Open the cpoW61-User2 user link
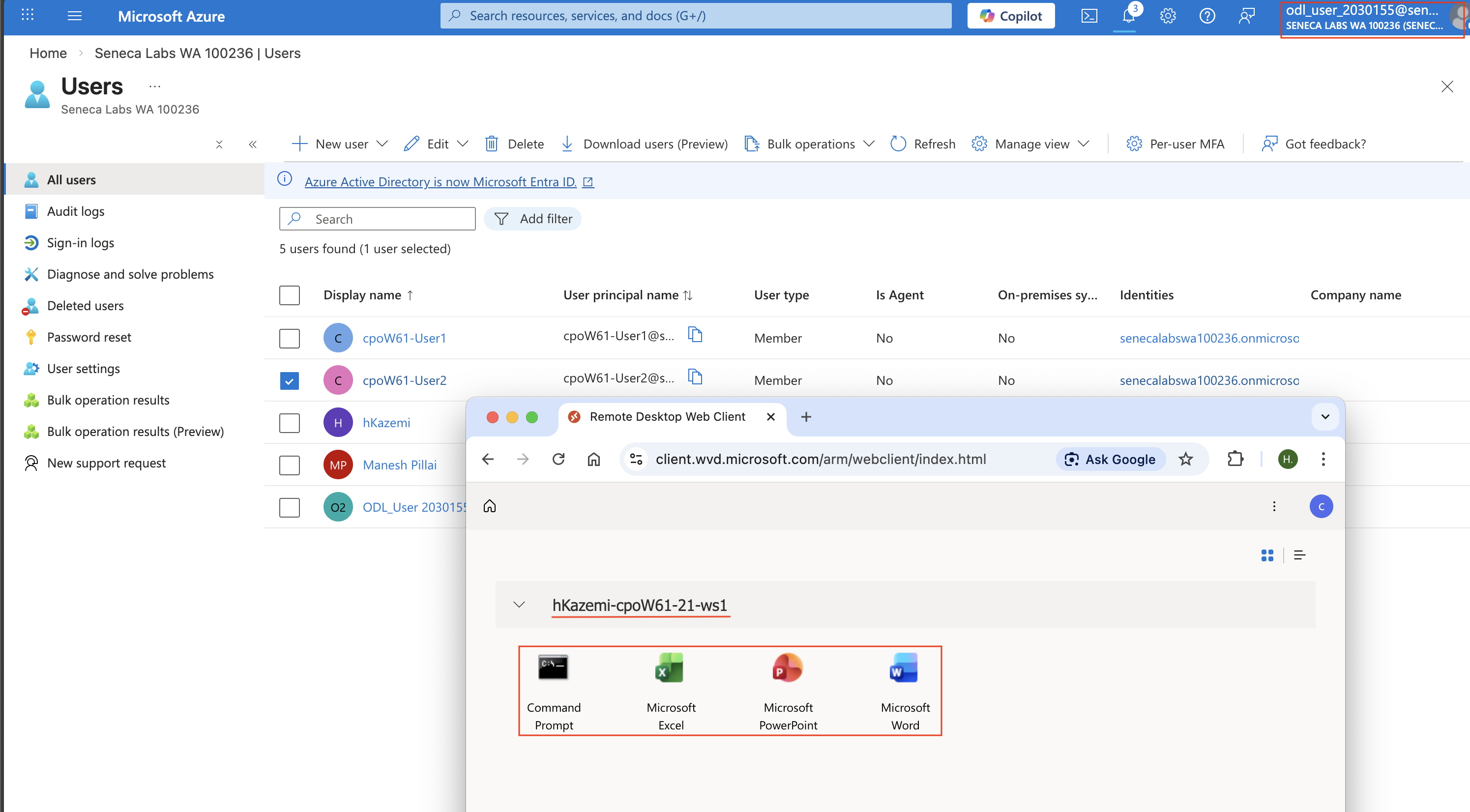Screen dimensions: 1470x812 click(405, 380)
